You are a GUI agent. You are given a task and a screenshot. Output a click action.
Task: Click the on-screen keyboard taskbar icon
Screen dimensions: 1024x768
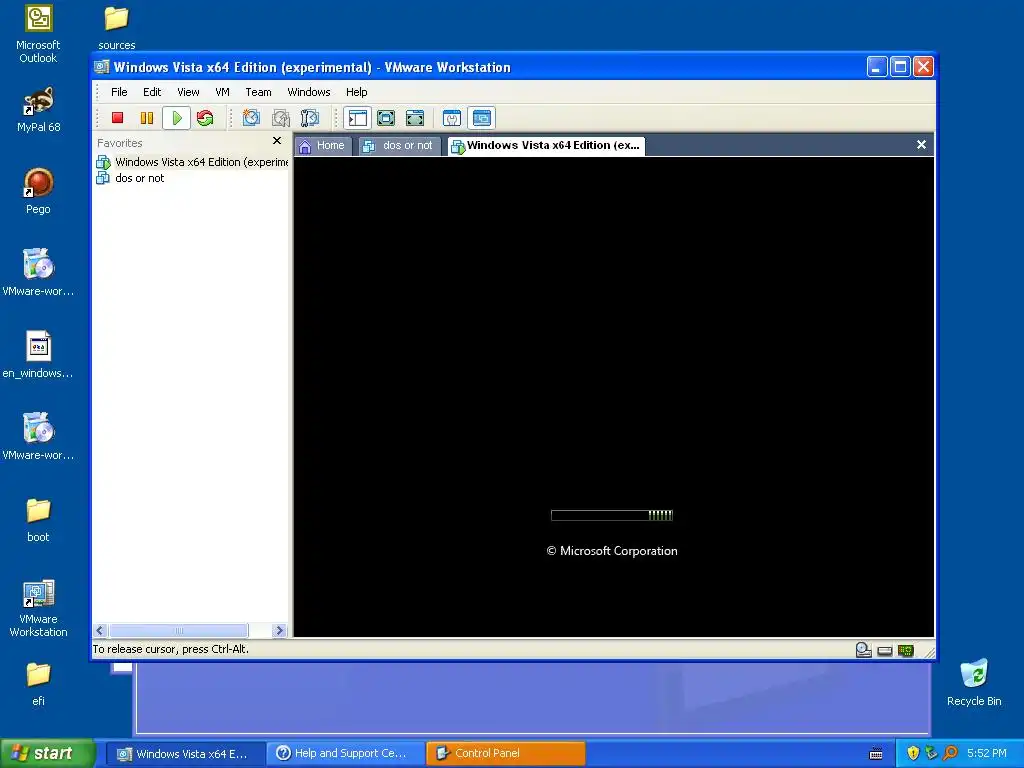876,754
